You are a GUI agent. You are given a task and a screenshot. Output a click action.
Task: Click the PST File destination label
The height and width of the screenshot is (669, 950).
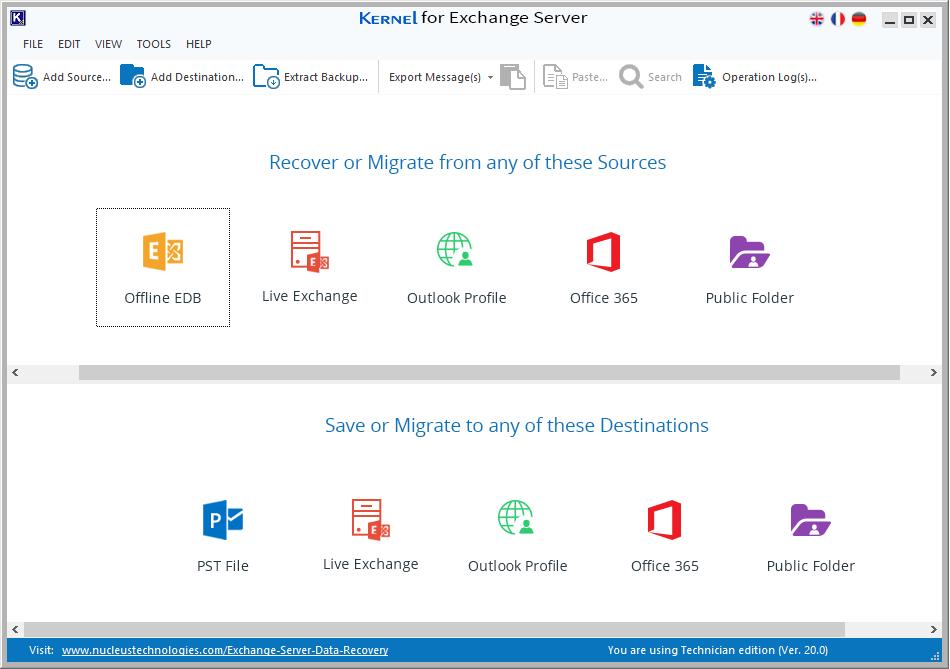pos(223,566)
